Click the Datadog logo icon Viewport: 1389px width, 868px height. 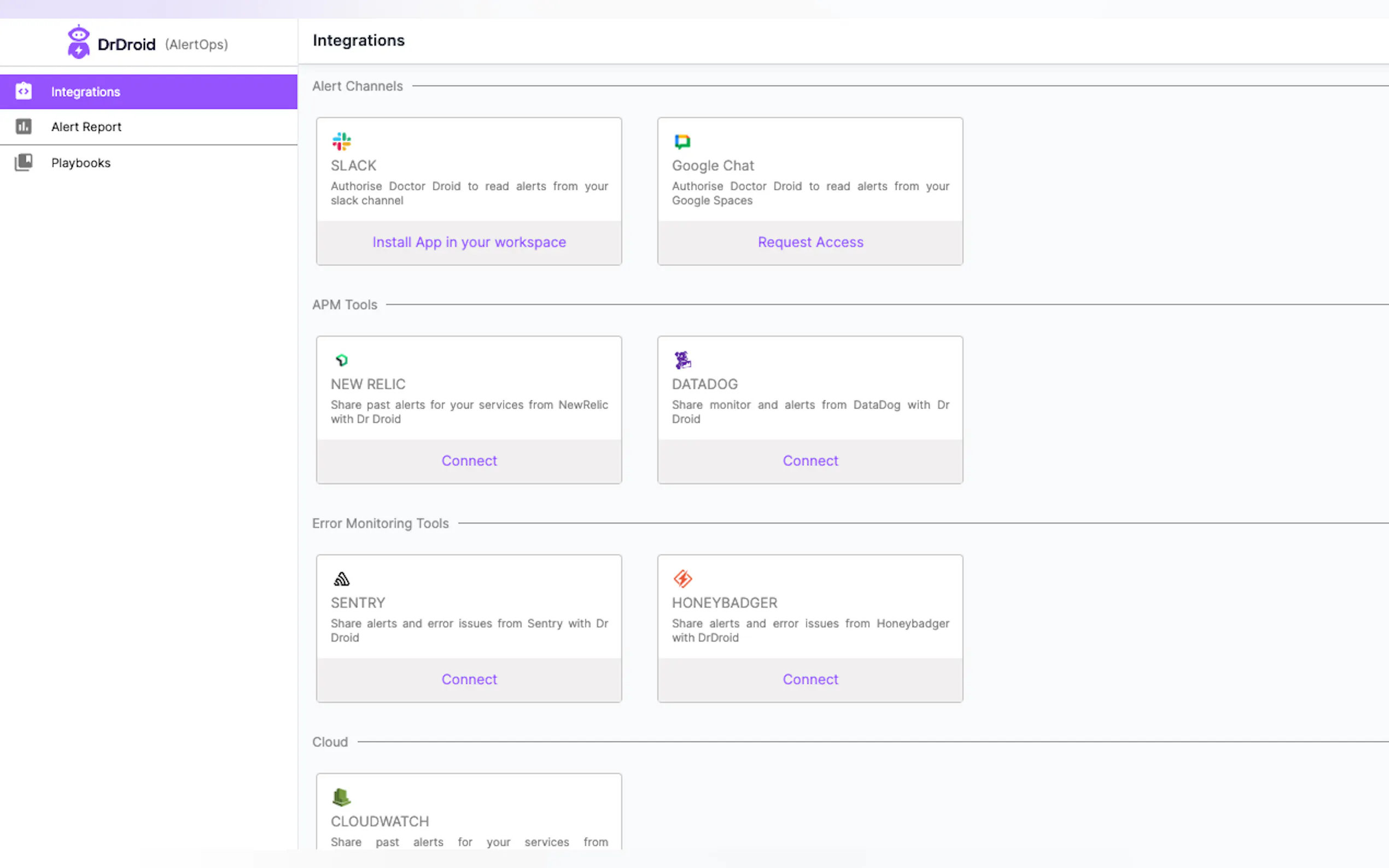click(x=682, y=360)
